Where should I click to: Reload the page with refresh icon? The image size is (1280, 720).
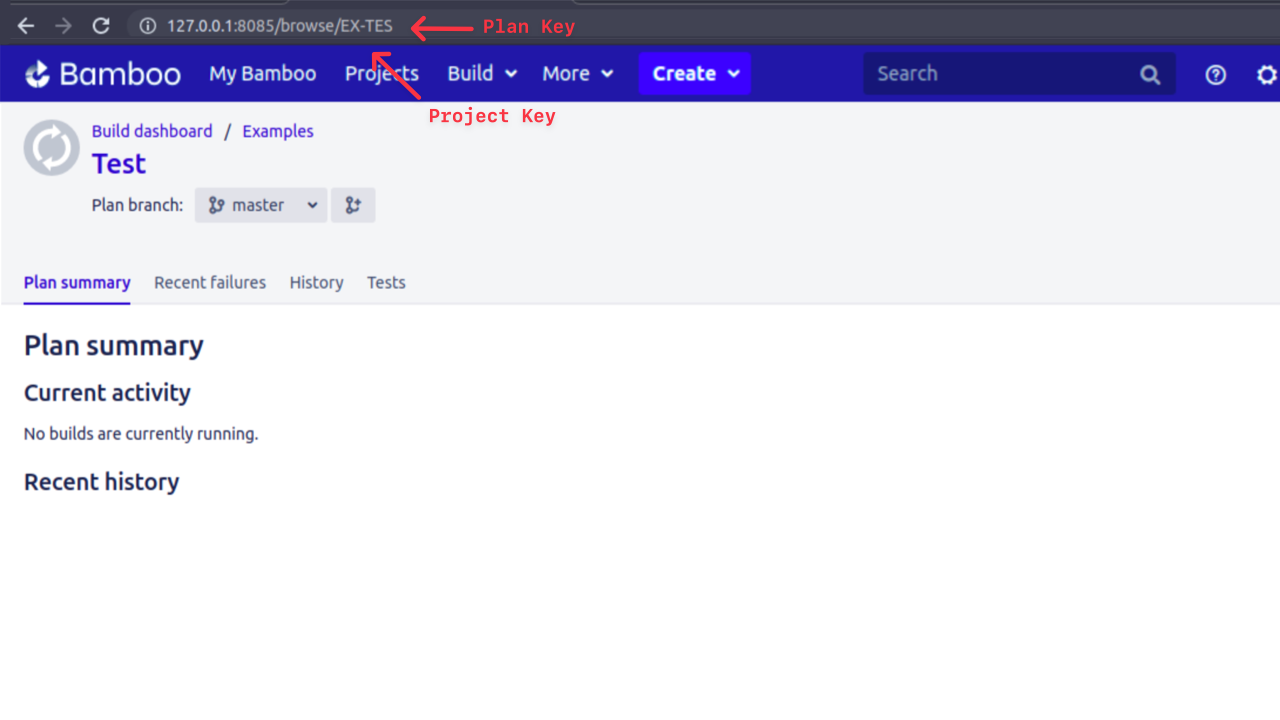101,26
